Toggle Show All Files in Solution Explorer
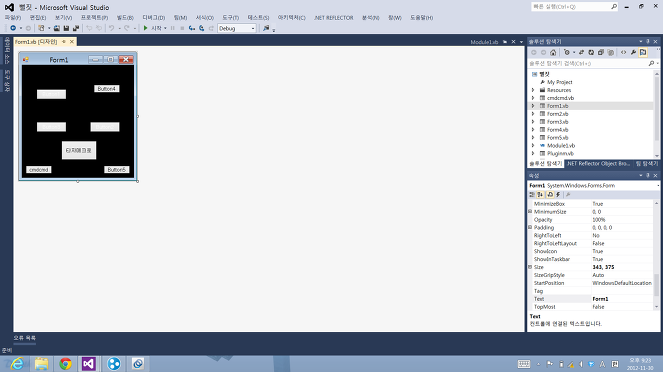This screenshot has width=663, height=372. pyautogui.click(x=611, y=52)
